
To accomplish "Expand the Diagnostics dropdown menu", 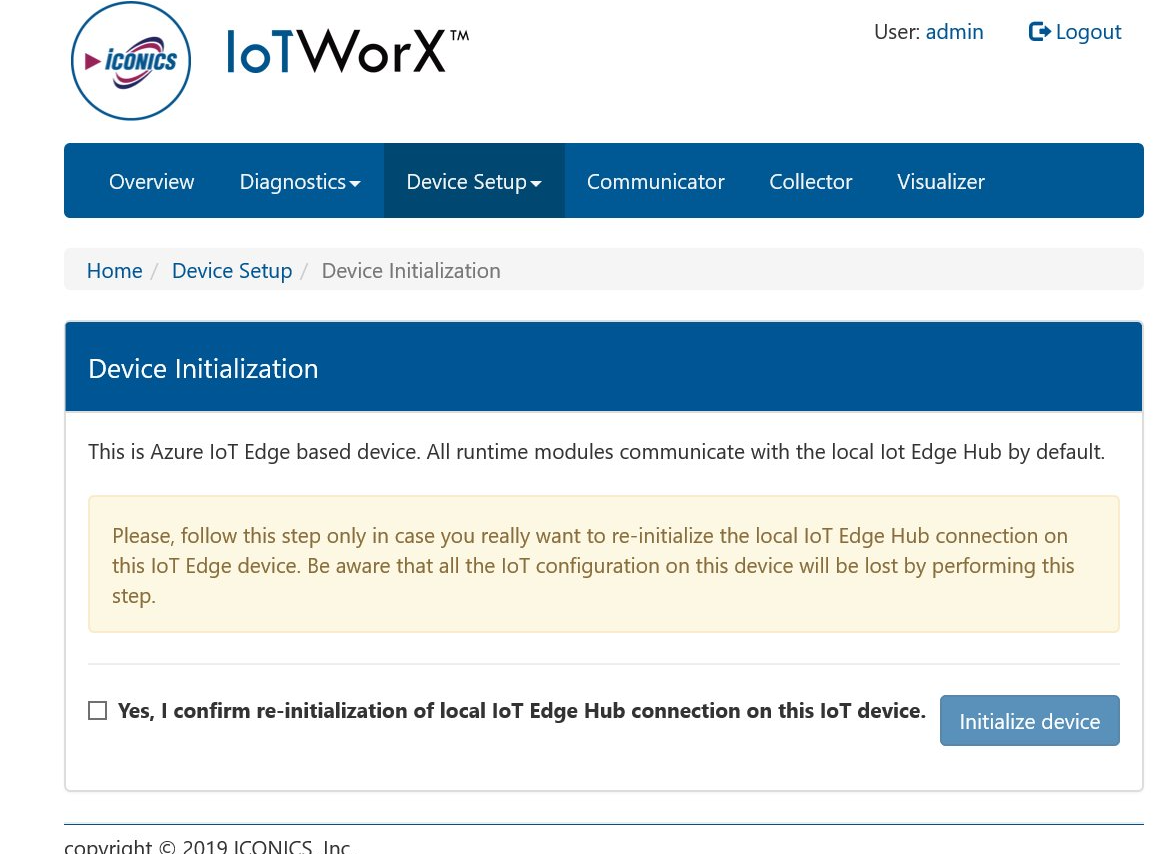I will [300, 182].
